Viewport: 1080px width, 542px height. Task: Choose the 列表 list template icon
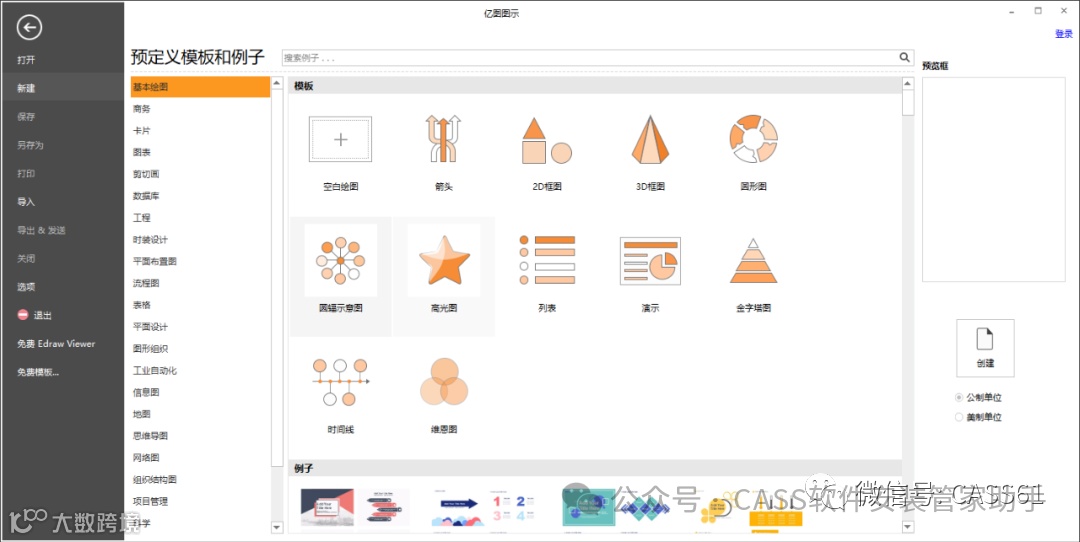pyautogui.click(x=547, y=260)
